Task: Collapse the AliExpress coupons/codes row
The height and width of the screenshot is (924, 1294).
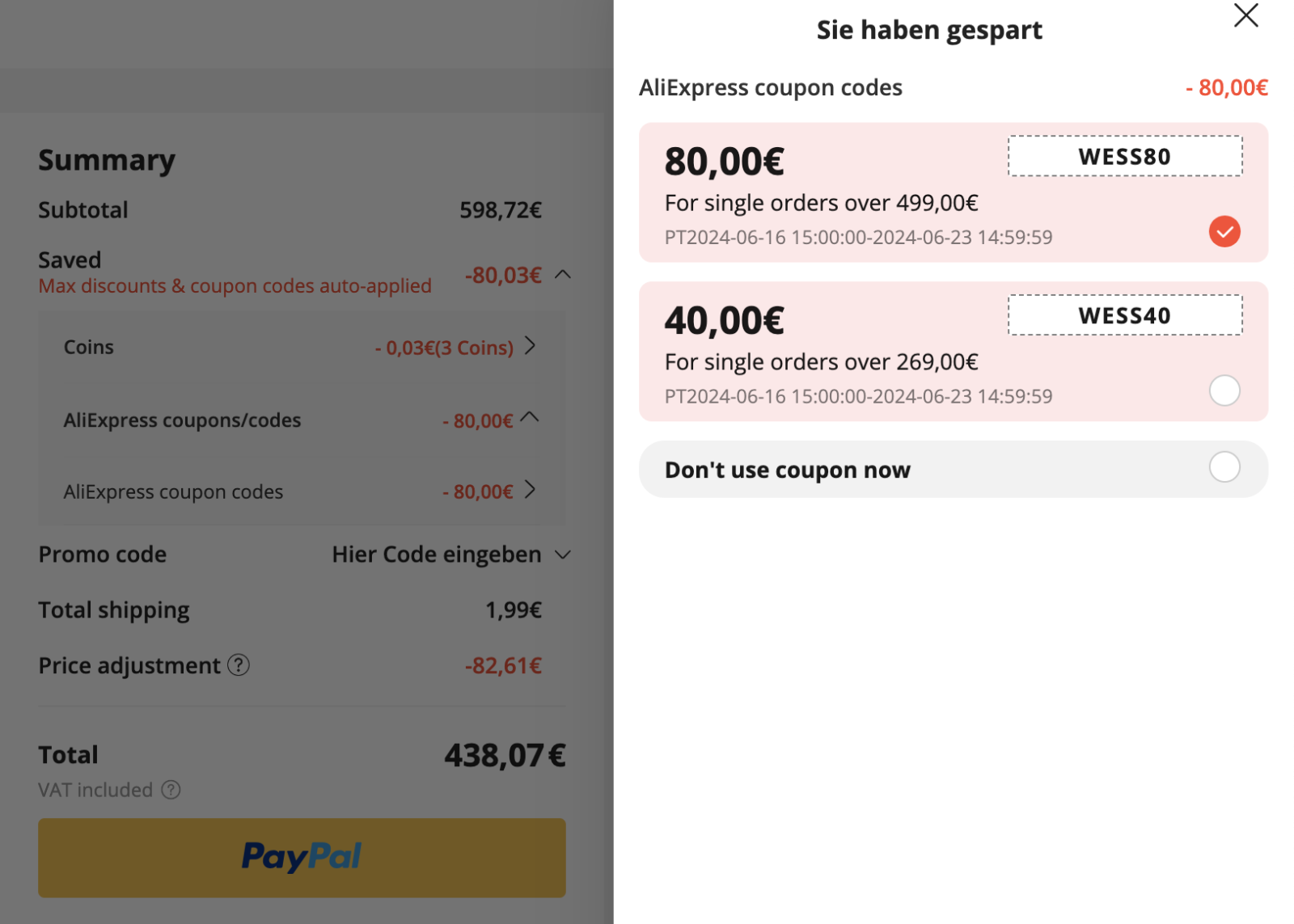Action: (530, 418)
